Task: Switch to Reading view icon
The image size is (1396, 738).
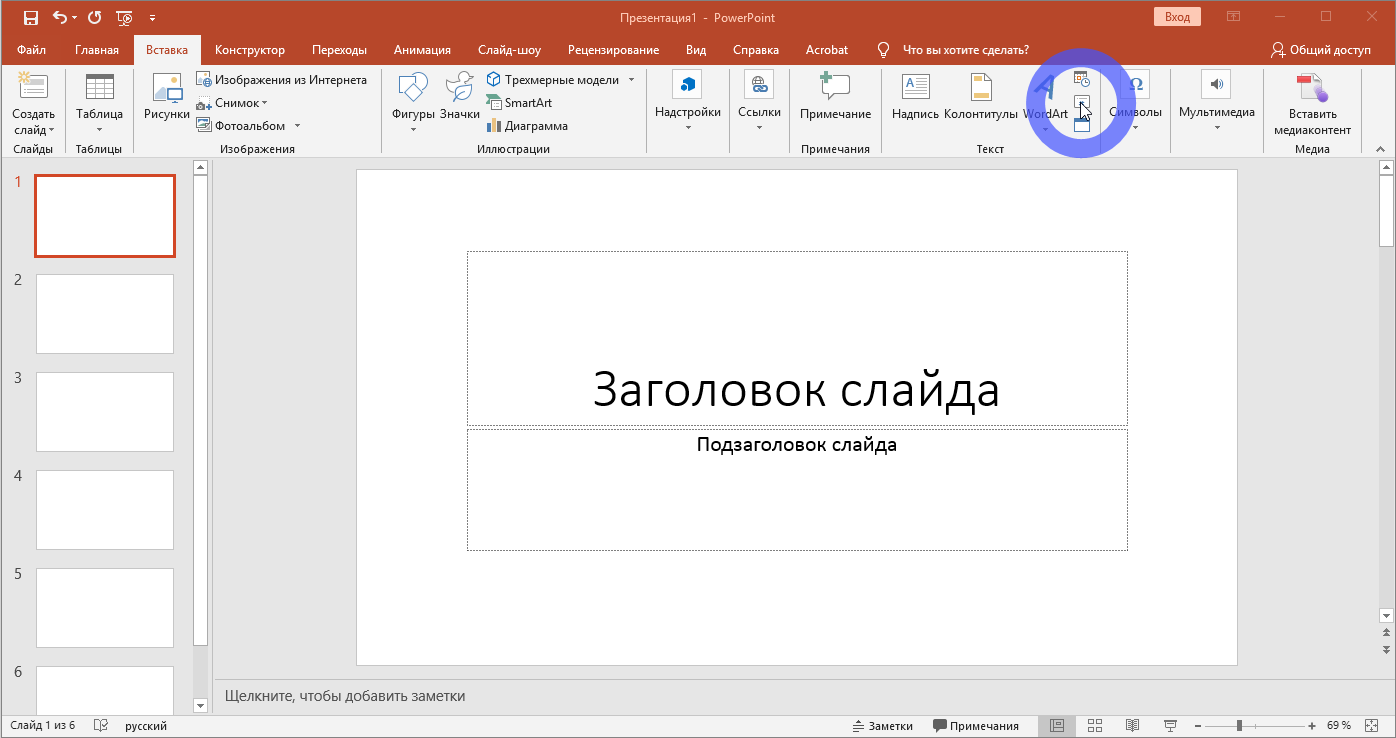Action: point(1133,726)
